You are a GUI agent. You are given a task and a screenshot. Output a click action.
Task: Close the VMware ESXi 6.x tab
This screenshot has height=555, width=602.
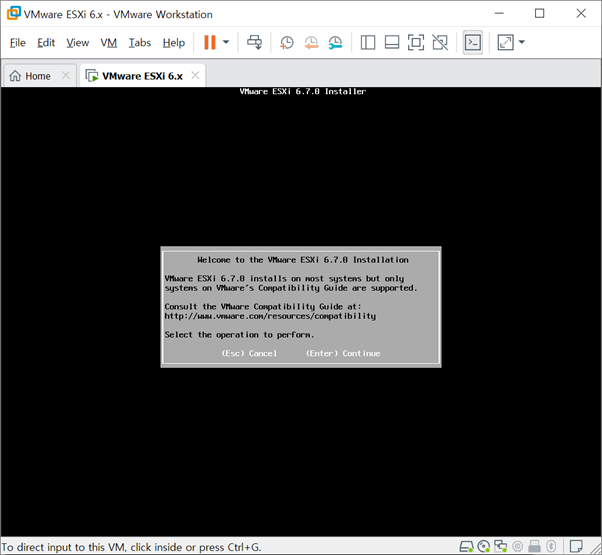(195, 75)
